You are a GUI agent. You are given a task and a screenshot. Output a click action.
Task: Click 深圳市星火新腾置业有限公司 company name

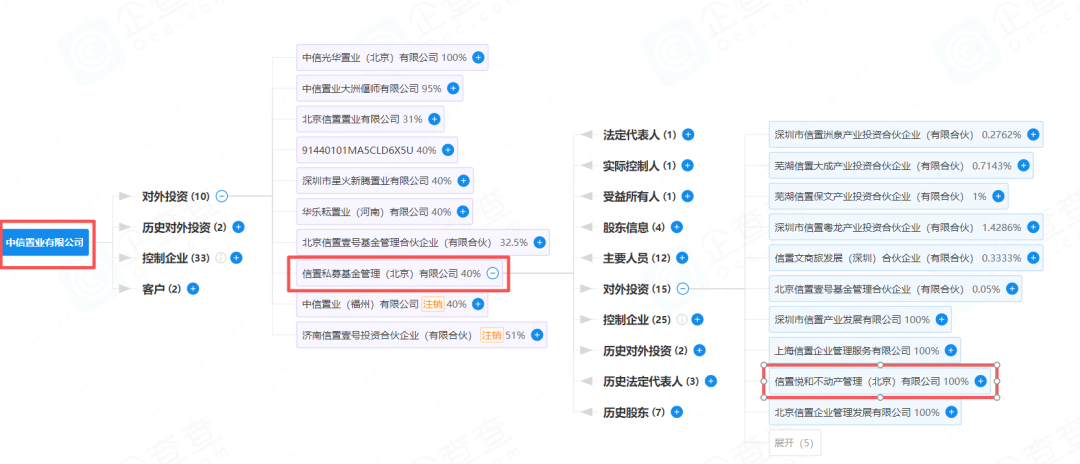366,180
